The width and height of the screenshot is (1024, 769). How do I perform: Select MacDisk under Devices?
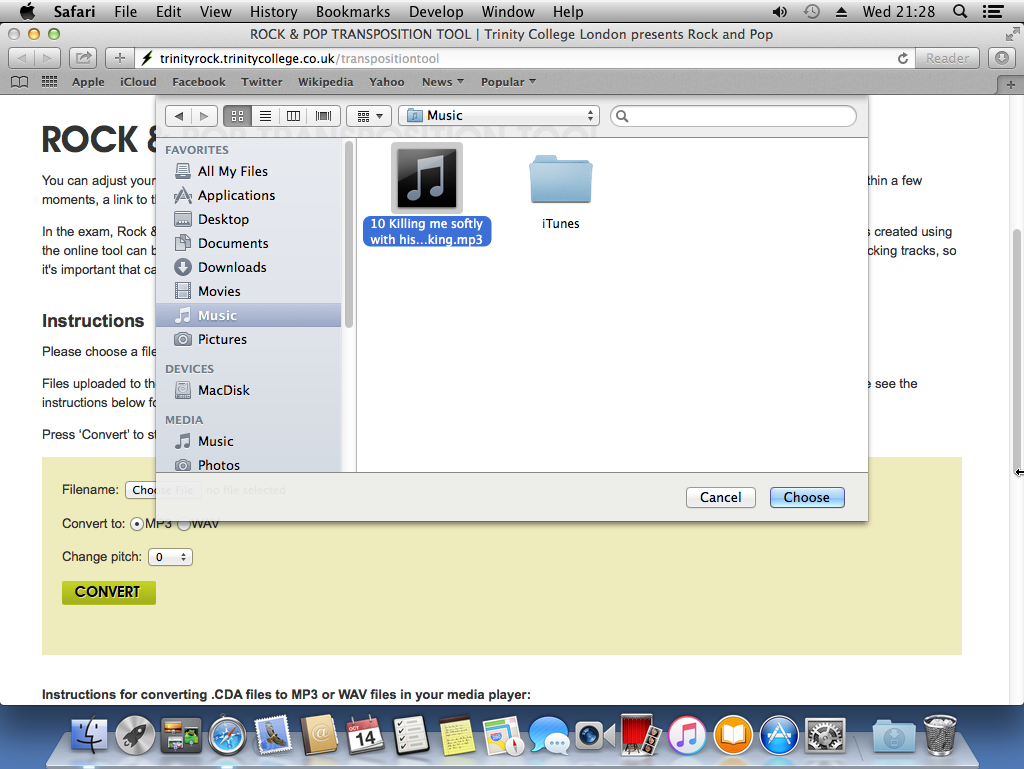click(248, 390)
